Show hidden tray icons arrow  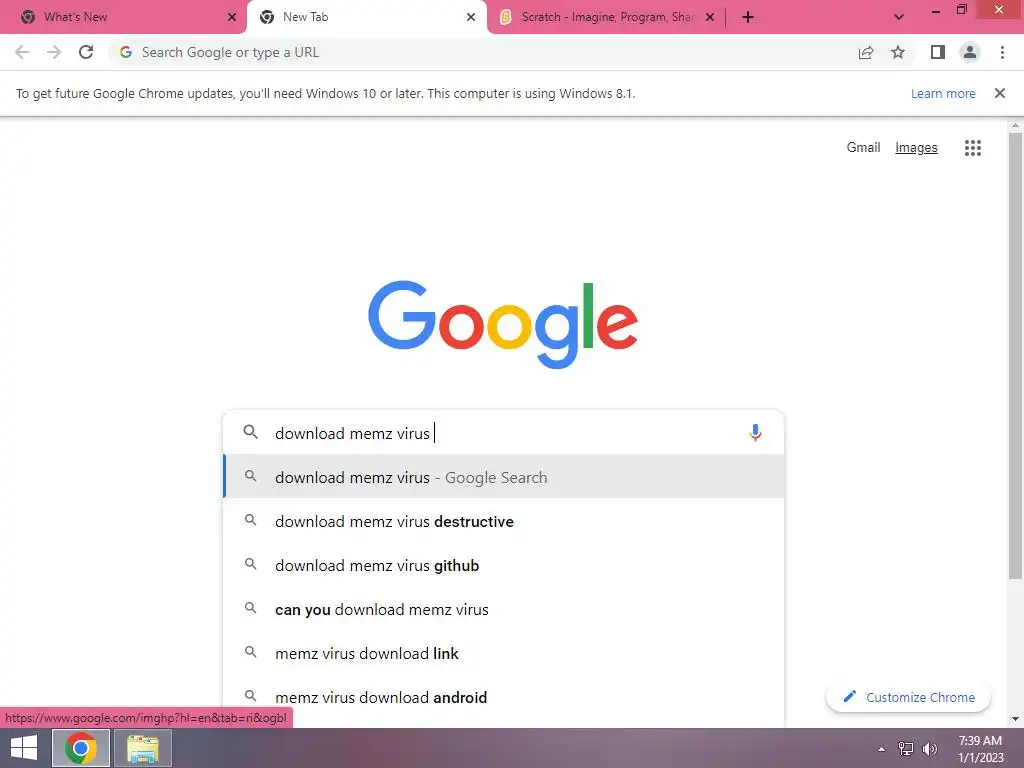[881, 749]
